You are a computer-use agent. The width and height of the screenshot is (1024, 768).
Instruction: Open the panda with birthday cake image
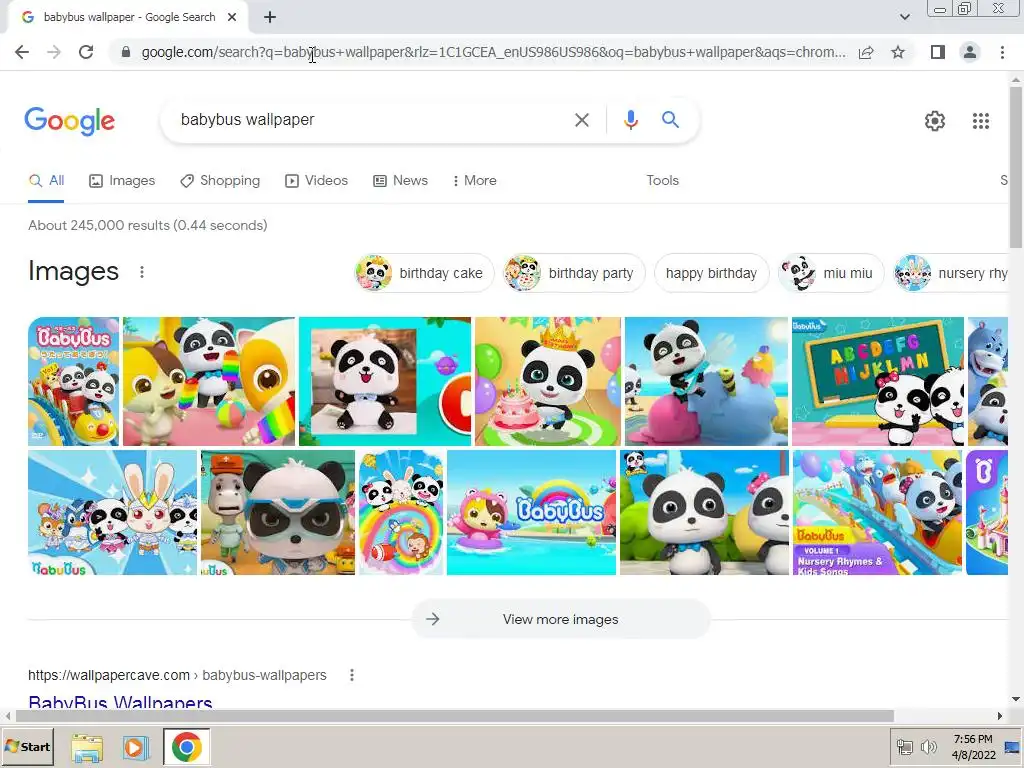pos(548,381)
